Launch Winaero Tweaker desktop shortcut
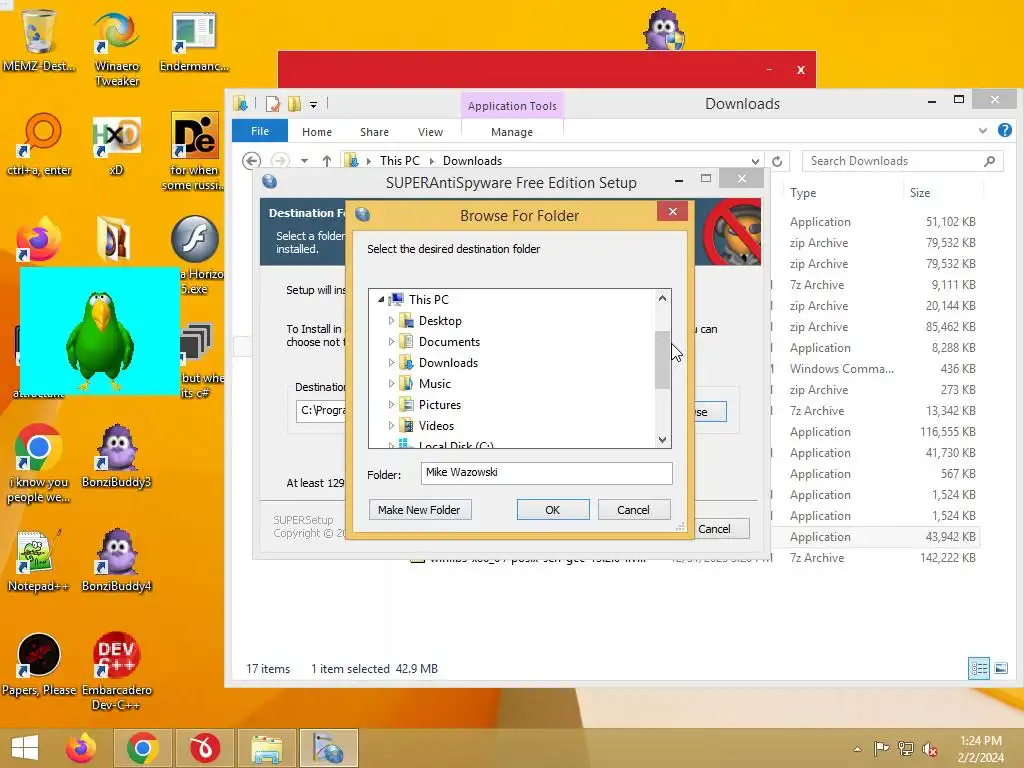1024x768 pixels. tap(116, 49)
